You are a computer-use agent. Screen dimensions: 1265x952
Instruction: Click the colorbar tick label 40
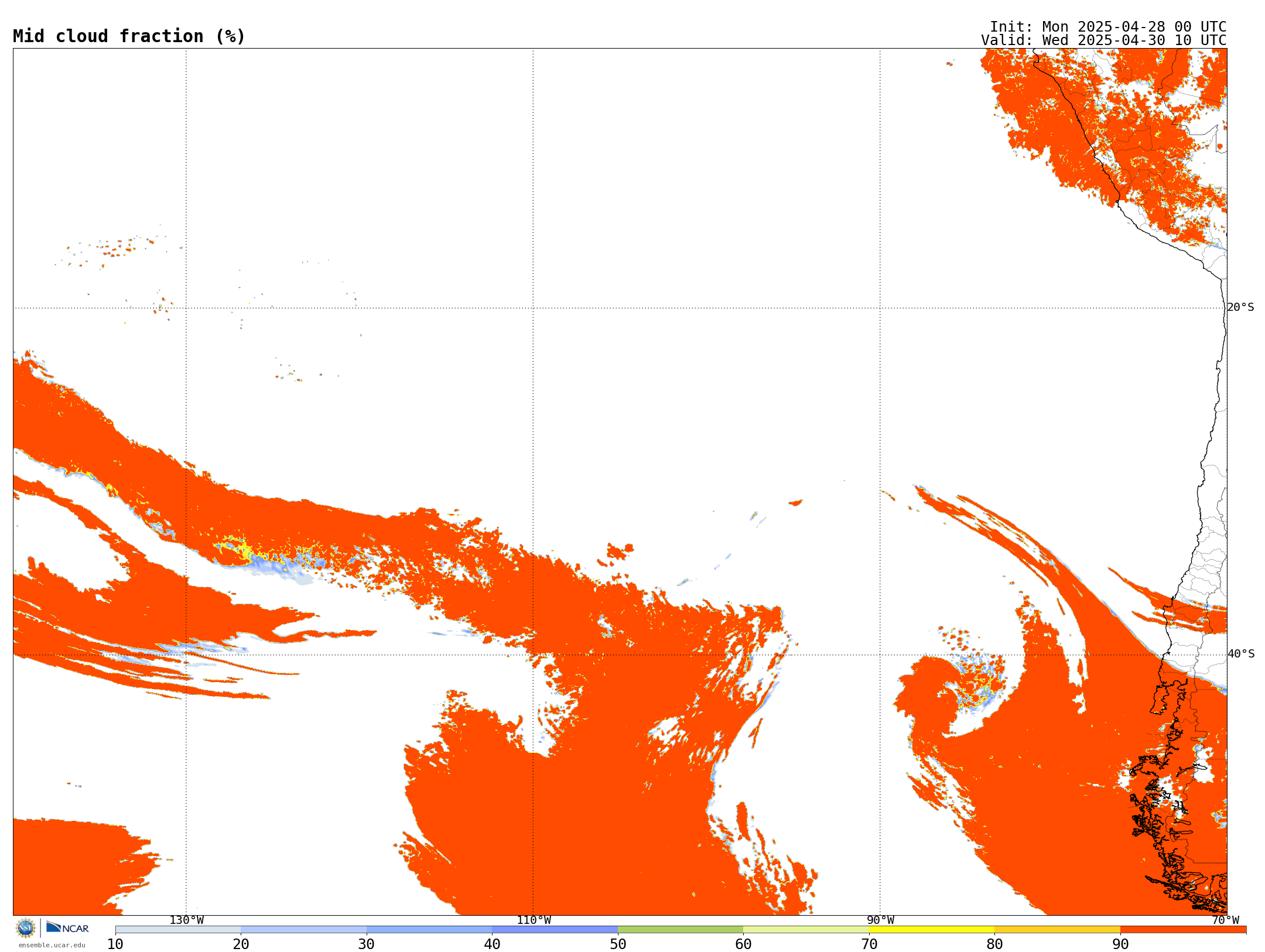click(x=492, y=944)
